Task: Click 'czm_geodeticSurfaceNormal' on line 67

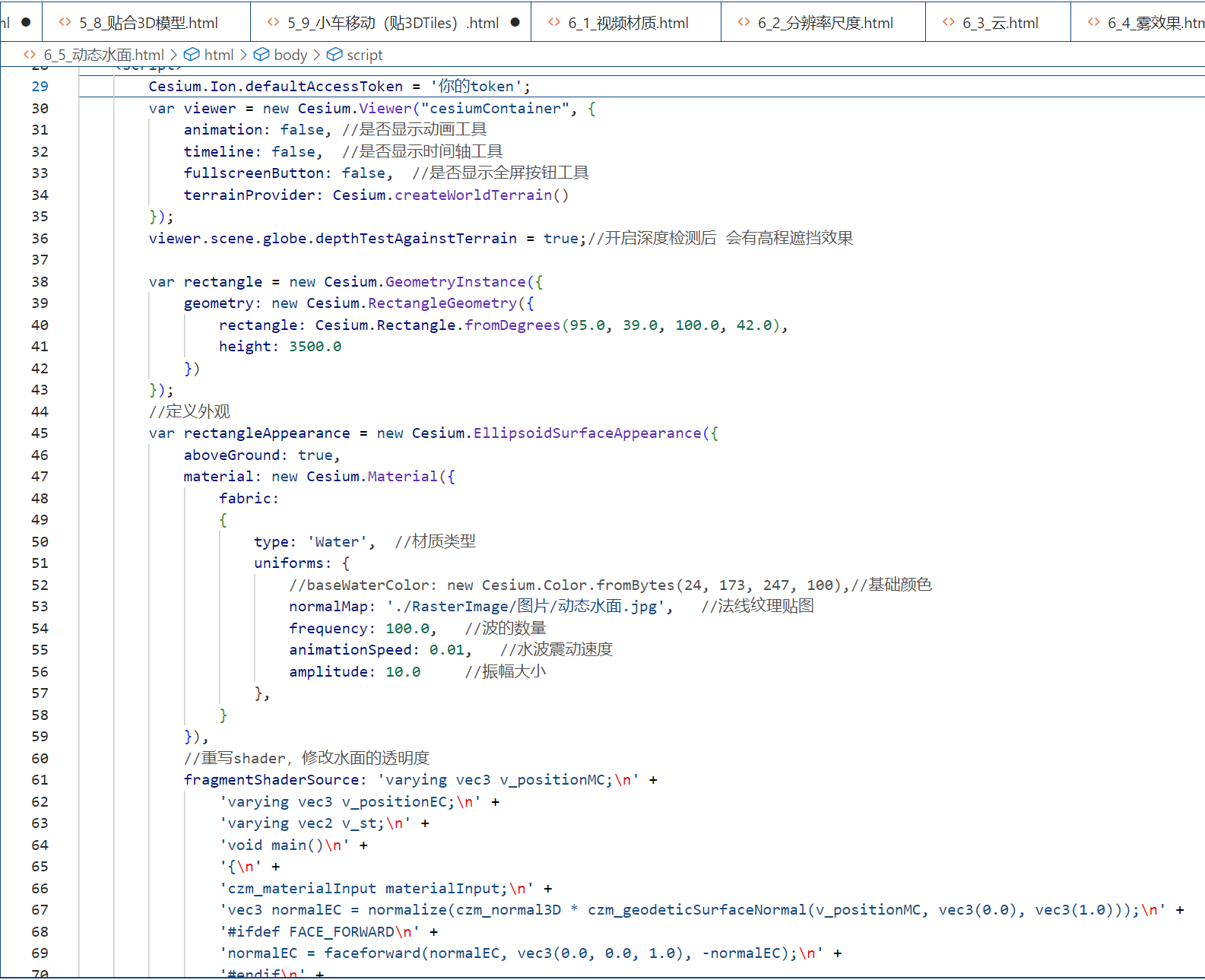Action: [x=697, y=910]
